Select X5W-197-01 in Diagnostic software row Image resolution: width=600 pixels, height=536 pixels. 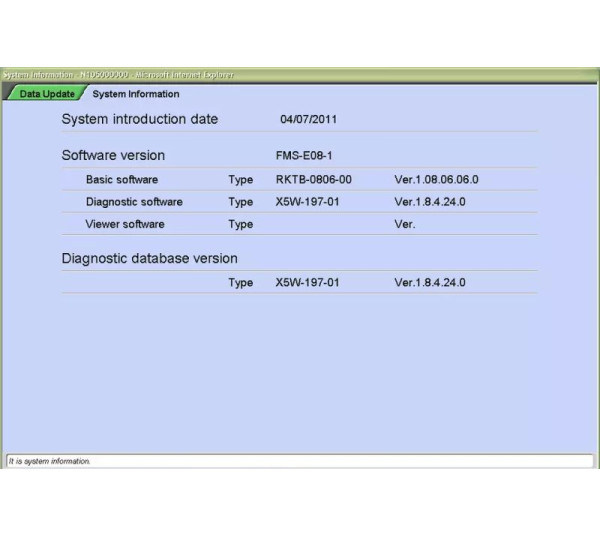coord(307,202)
